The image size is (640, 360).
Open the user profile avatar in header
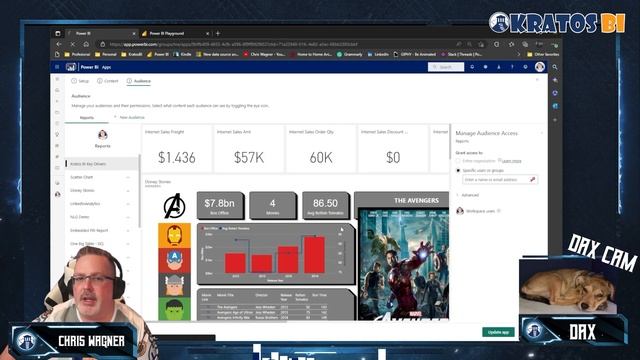[x=540, y=67]
